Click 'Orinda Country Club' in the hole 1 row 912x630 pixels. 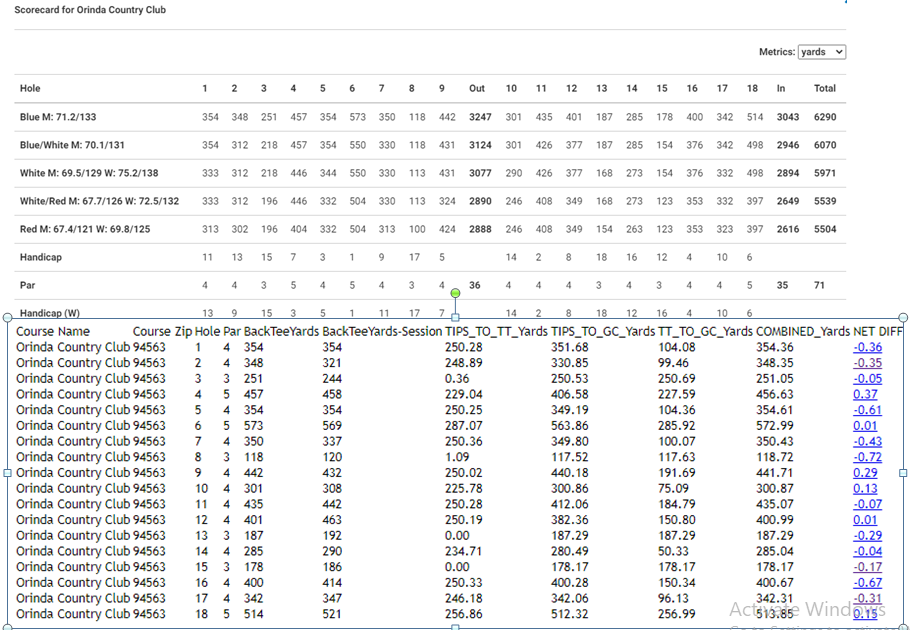pyautogui.click(x=73, y=347)
